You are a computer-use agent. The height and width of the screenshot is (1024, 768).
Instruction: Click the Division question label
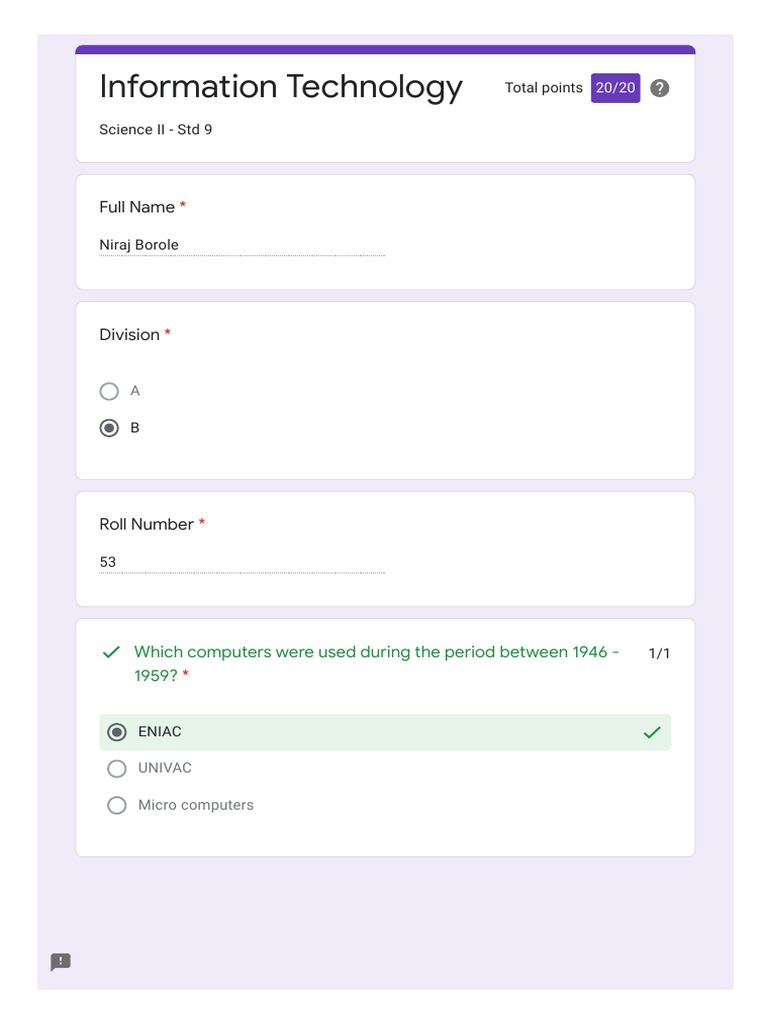tap(129, 335)
